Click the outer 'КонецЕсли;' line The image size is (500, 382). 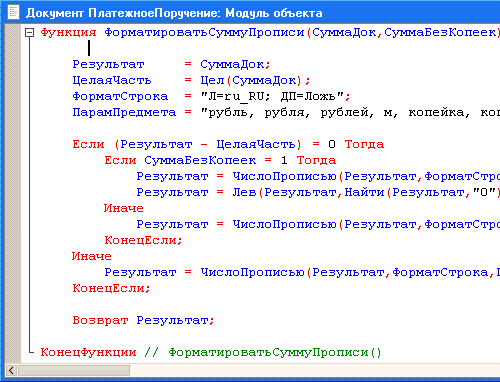(x=111, y=288)
